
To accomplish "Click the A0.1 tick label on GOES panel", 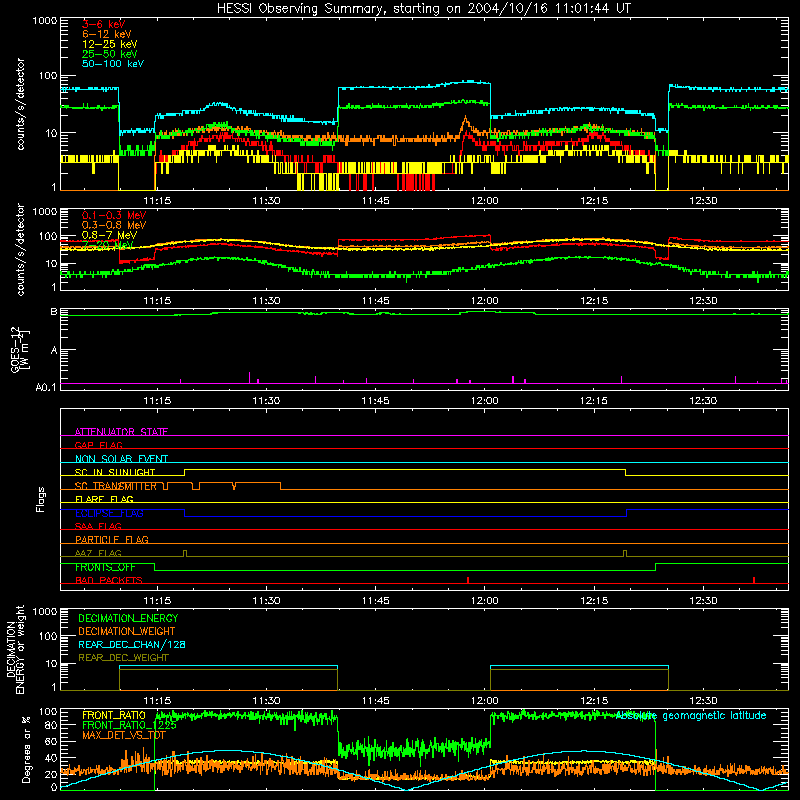I will (46, 388).
